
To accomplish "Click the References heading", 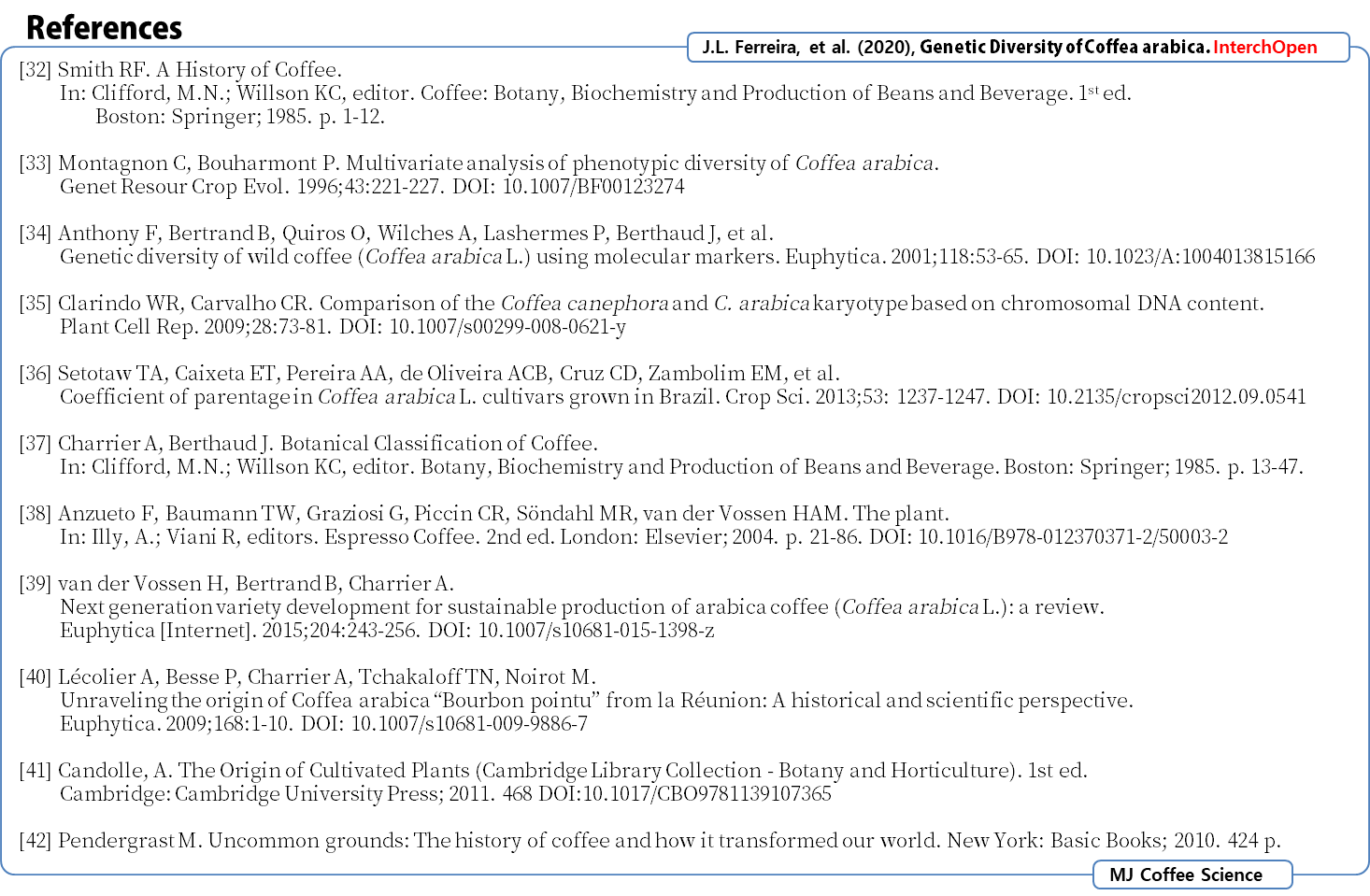I will [104, 28].
